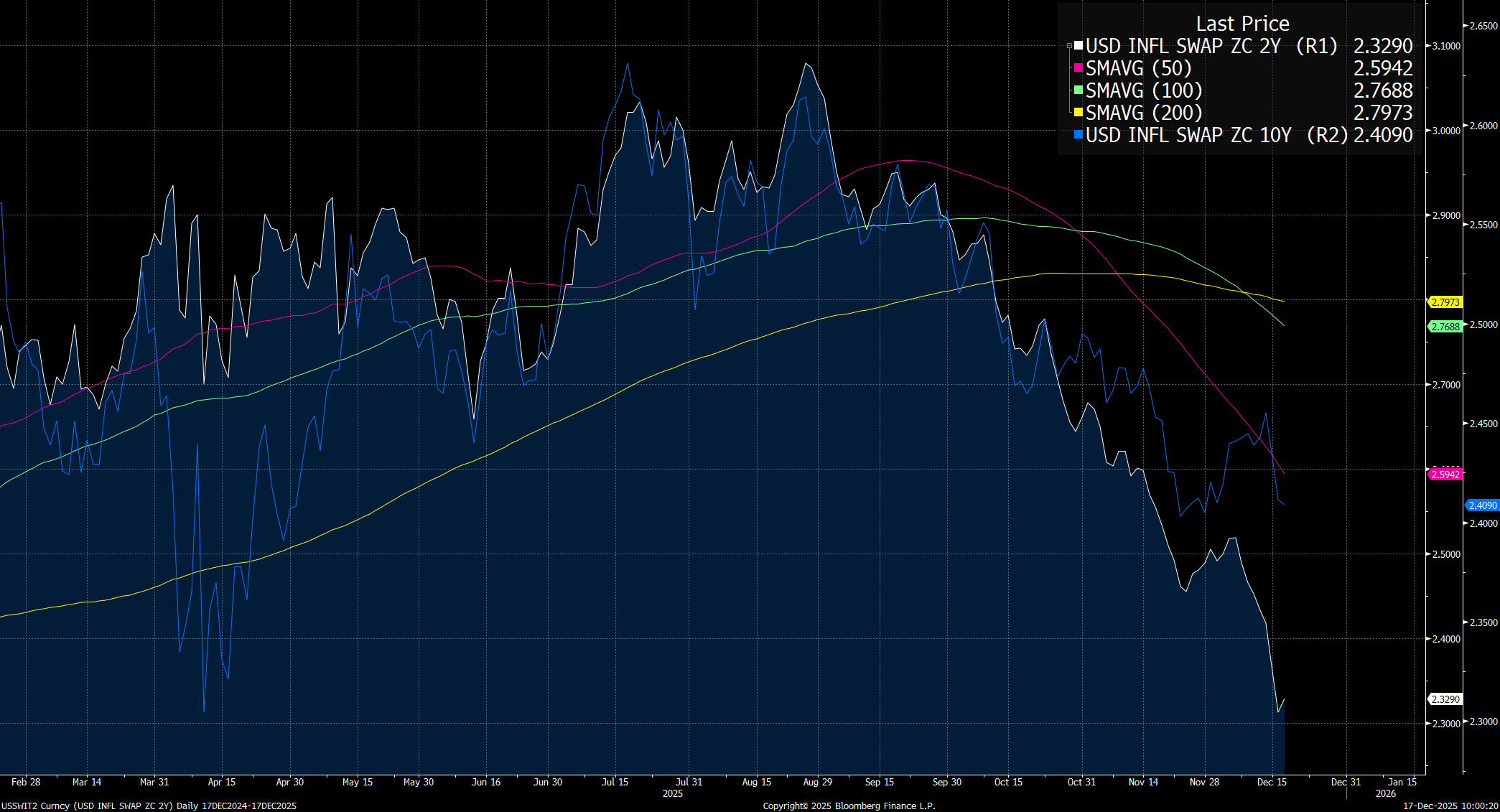
Task: Click the blue 10Y swap legend swatch
Action: pos(1079,135)
